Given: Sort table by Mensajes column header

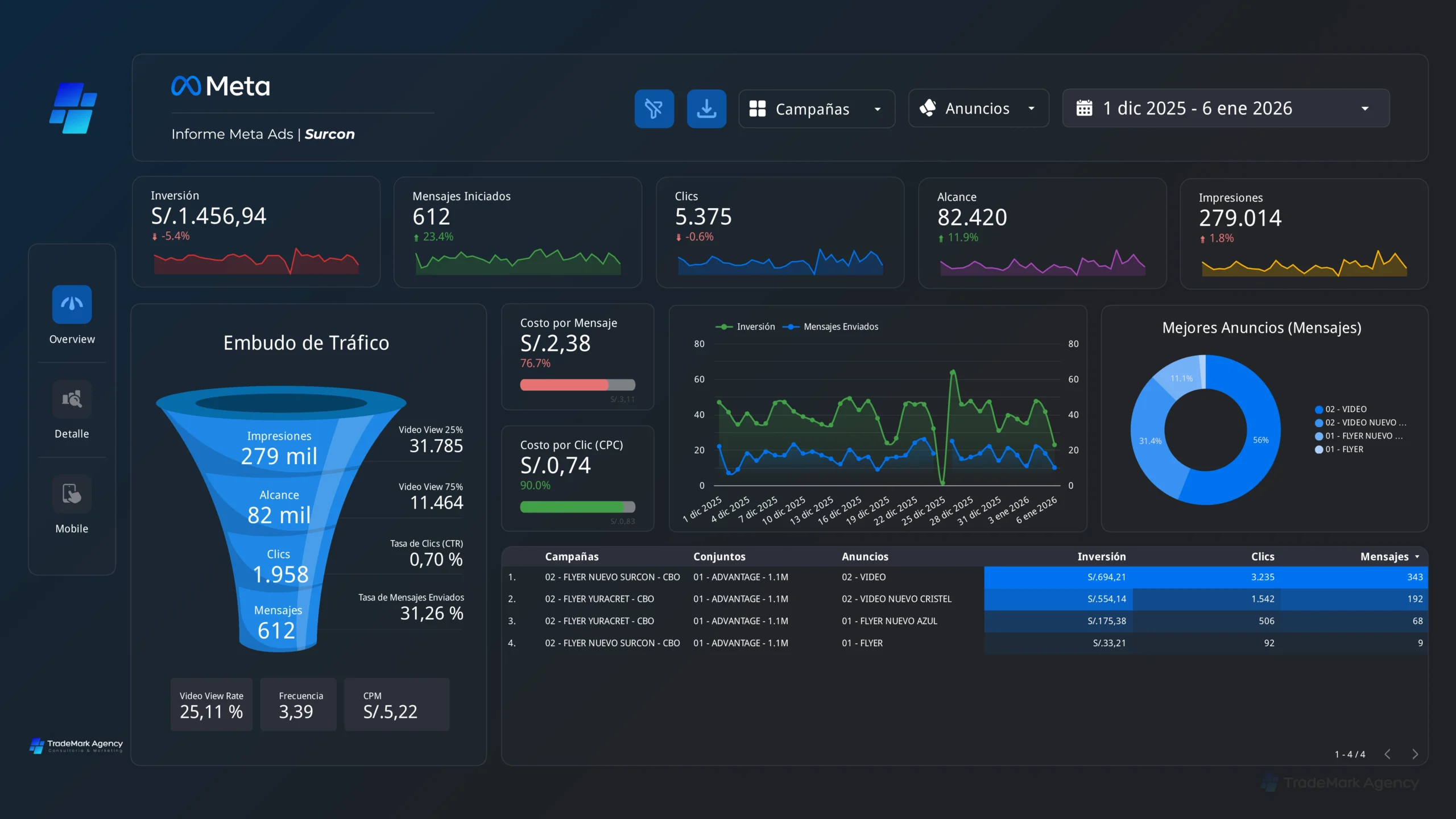Looking at the screenshot, I should tap(1384, 556).
